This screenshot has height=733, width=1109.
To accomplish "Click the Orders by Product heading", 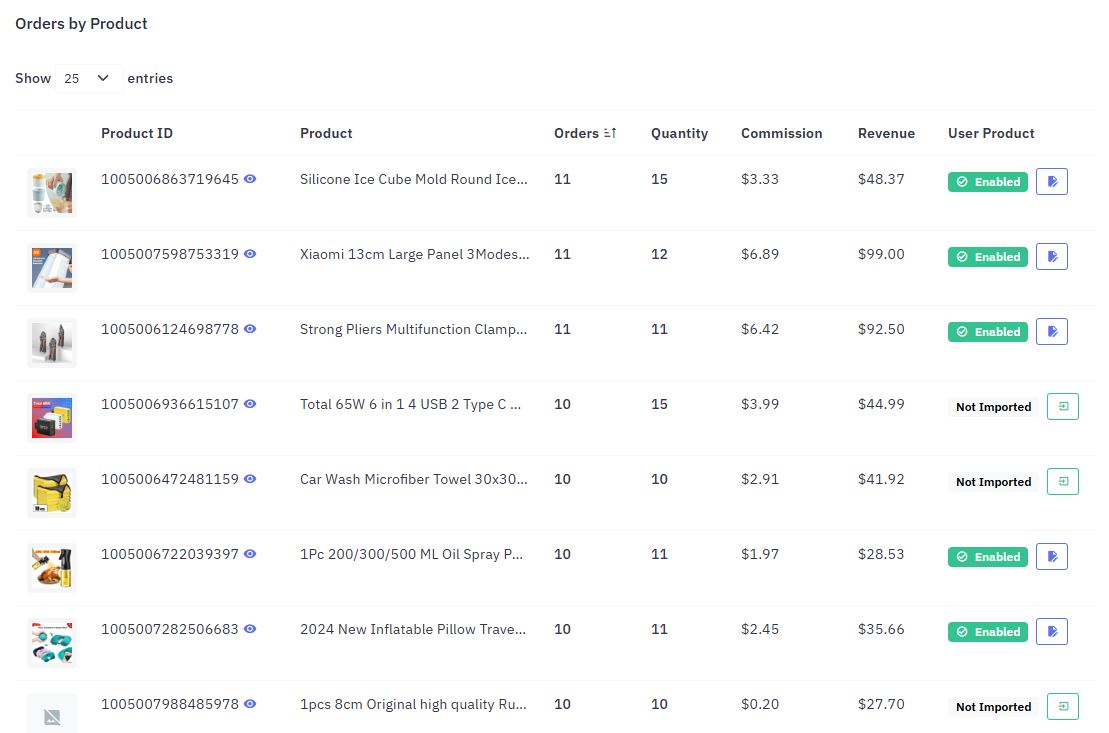I will 81,23.
